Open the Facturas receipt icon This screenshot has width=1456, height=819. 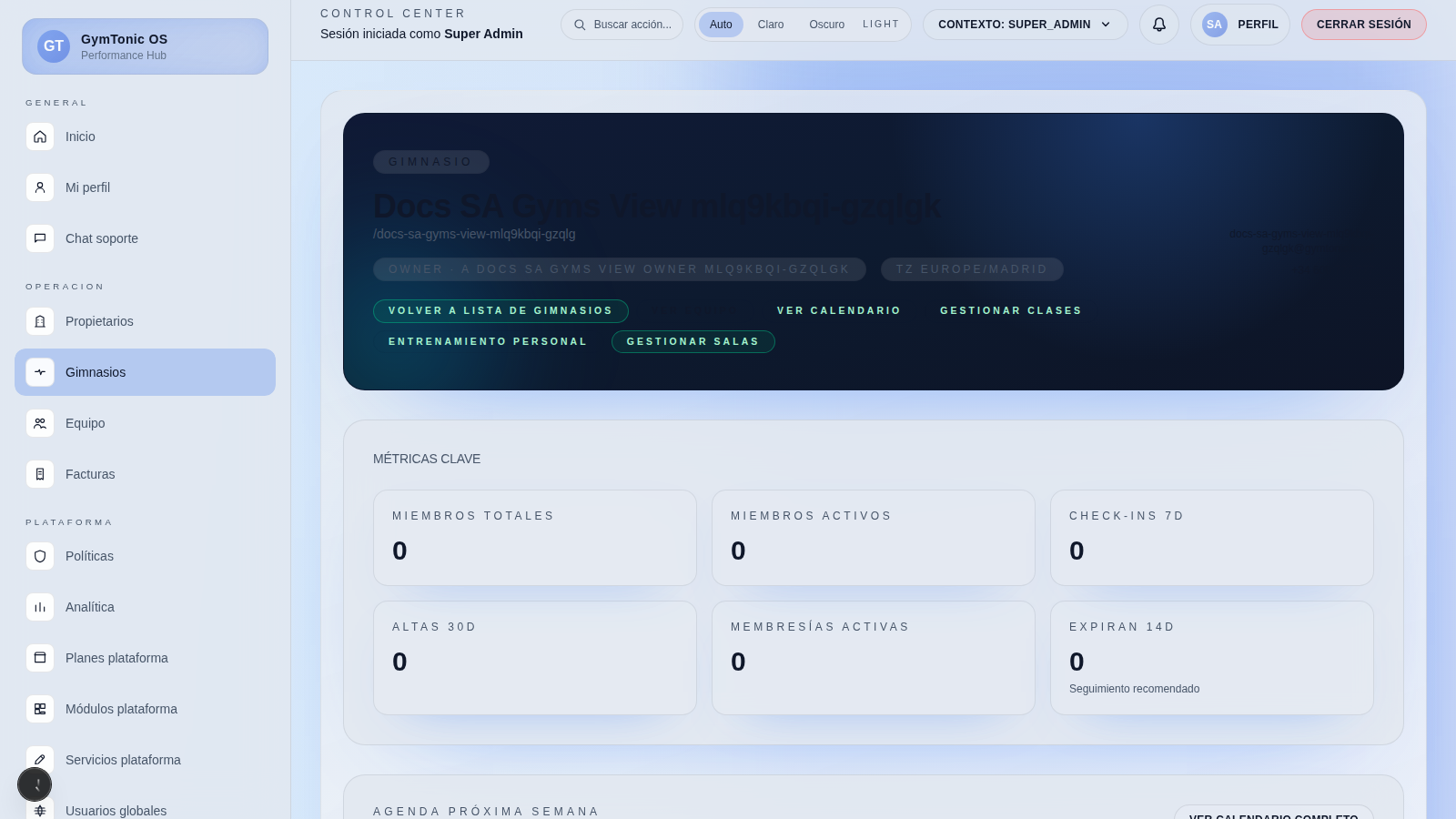(x=40, y=474)
